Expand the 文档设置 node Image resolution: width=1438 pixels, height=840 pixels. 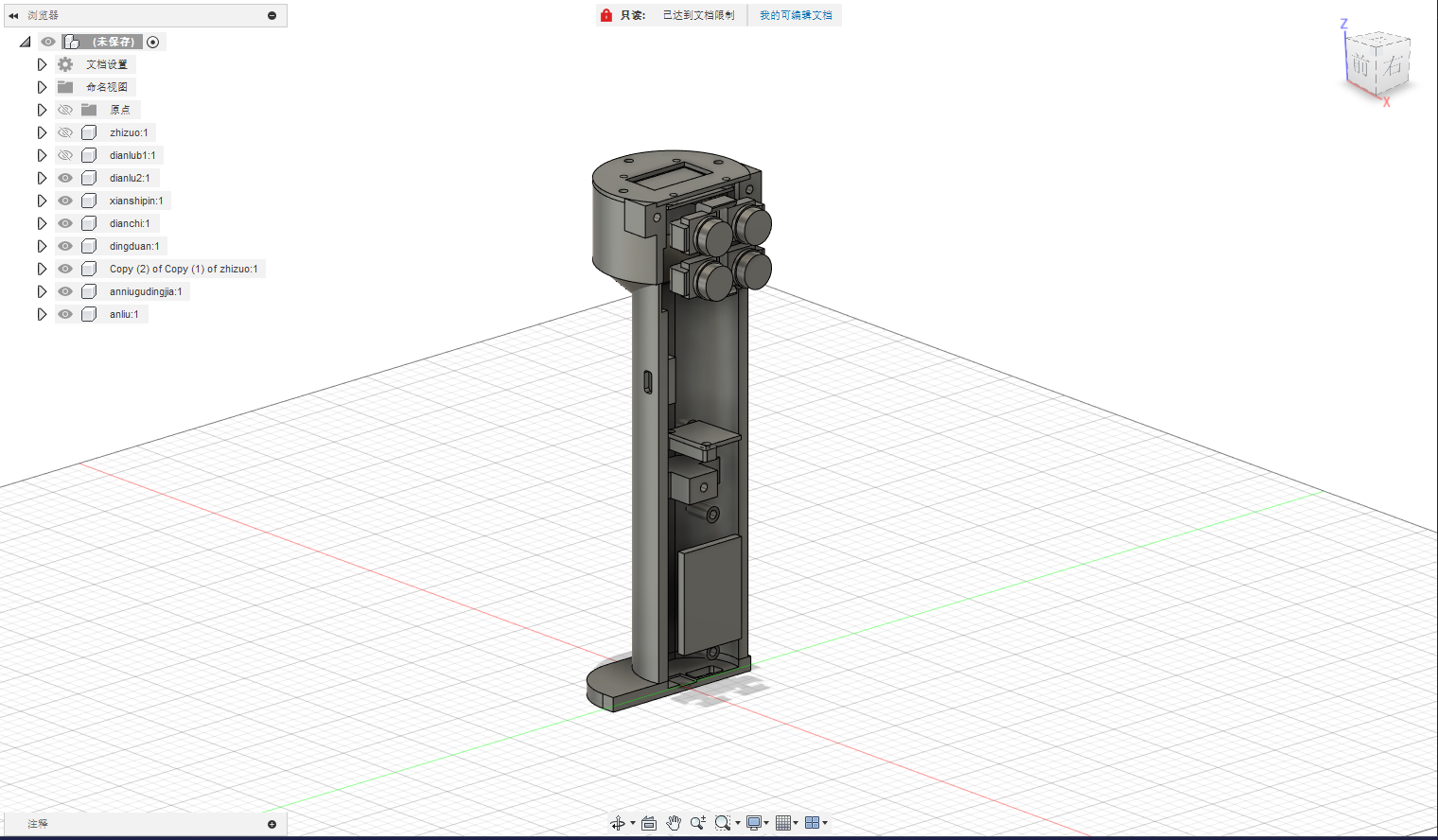[x=42, y=64]
